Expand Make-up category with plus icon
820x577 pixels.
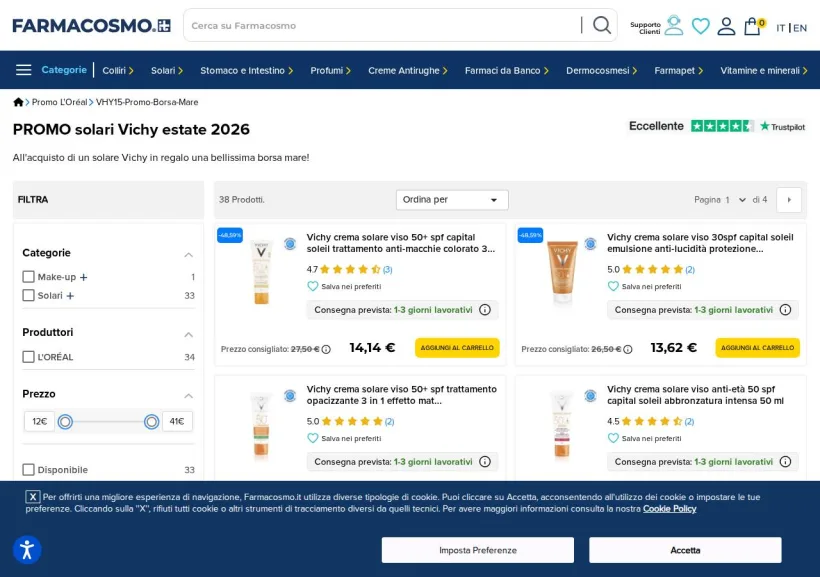pyautogui.click(x=84, y=277)
